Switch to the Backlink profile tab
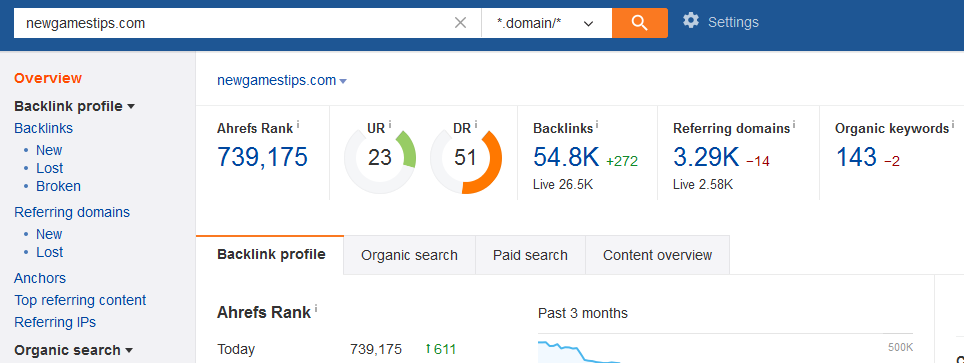 [271, 255]
